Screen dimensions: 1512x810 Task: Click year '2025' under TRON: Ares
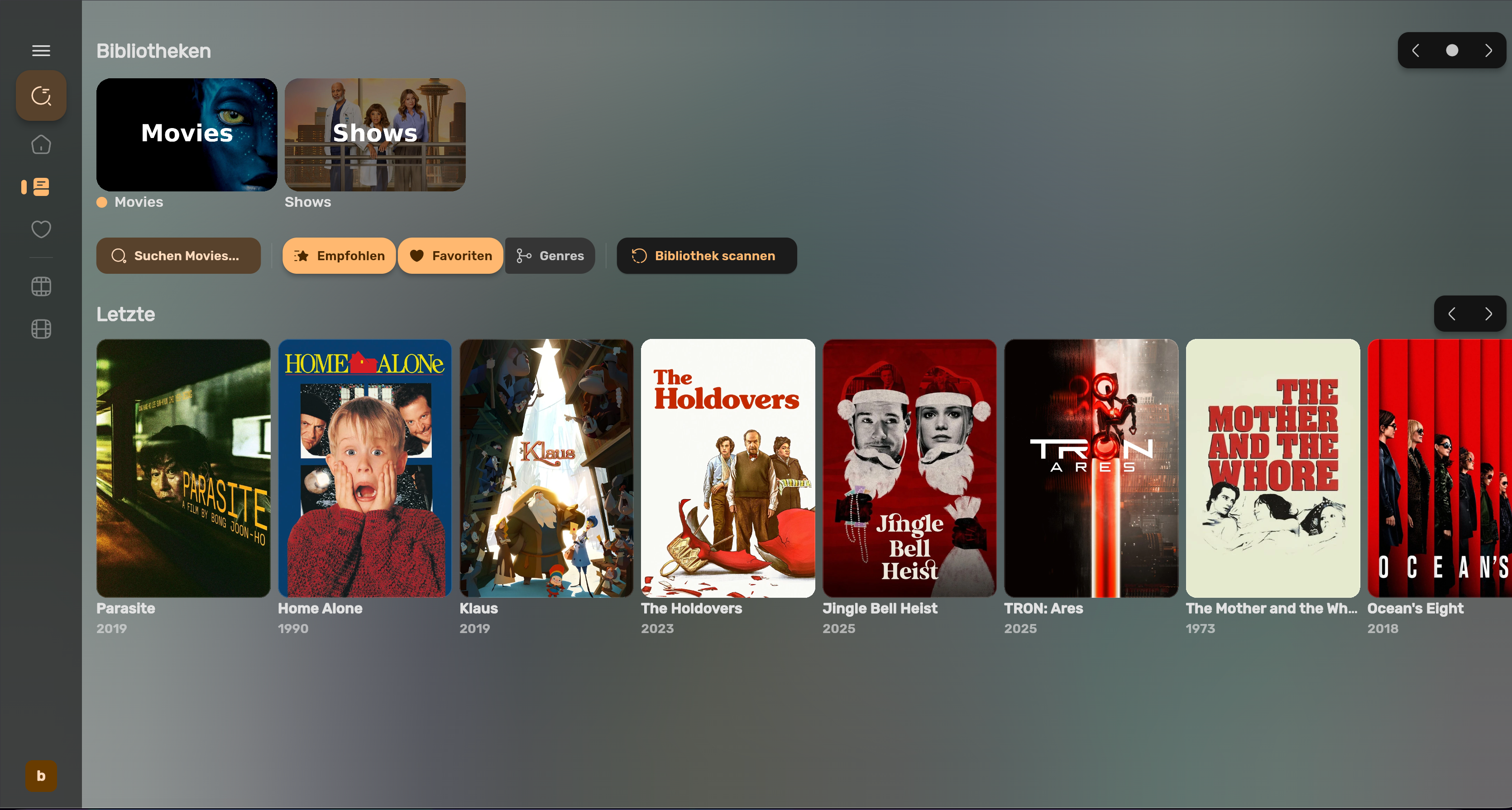[x=1020, y=628]
